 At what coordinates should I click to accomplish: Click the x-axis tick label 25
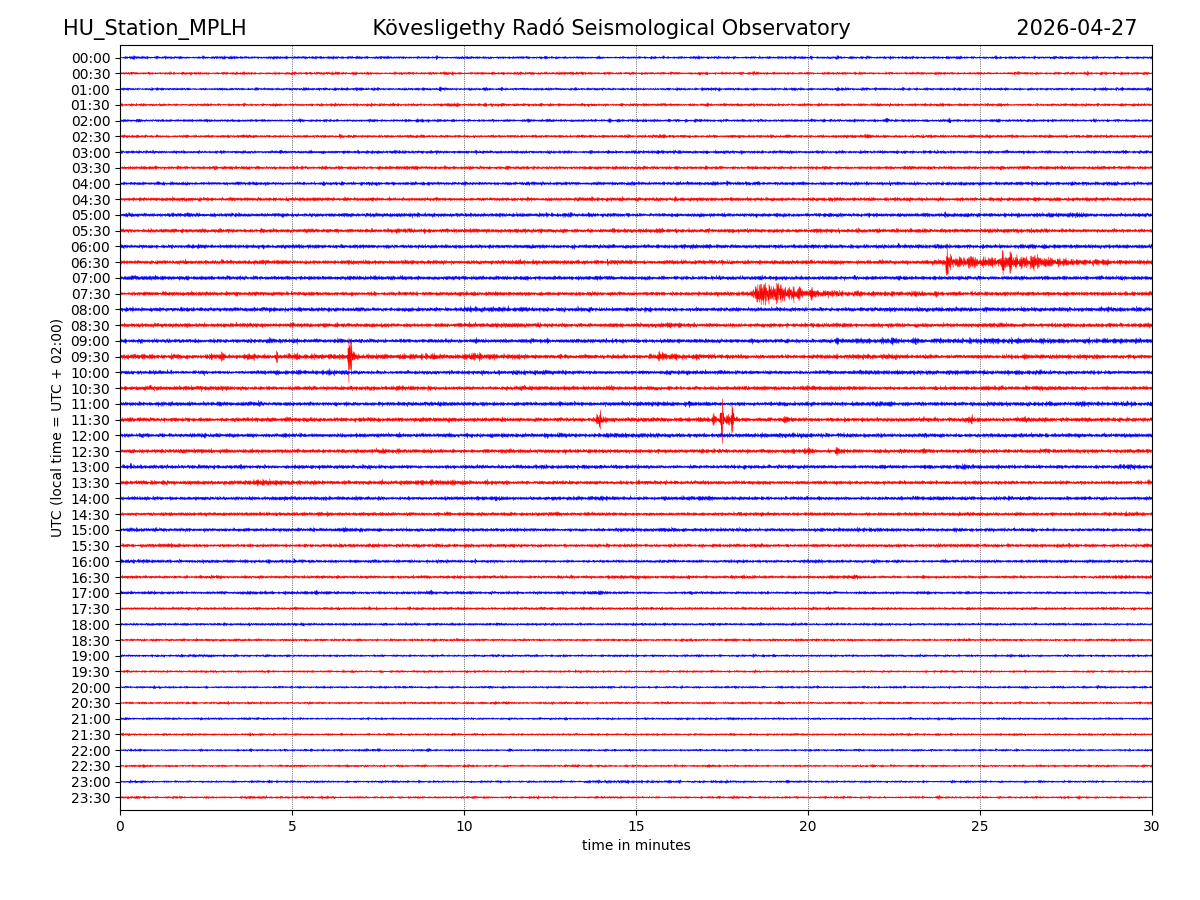[980, 827]
